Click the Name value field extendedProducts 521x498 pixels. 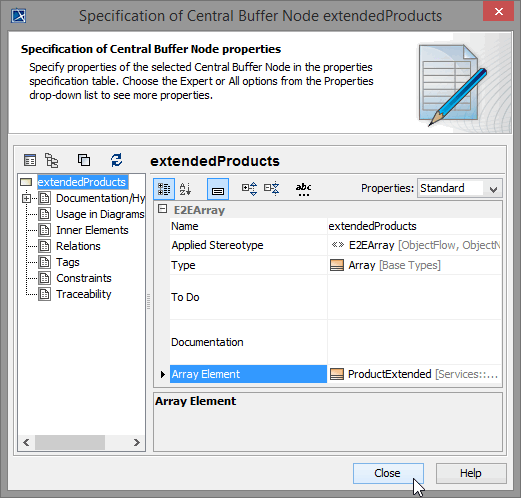[414, 226]
